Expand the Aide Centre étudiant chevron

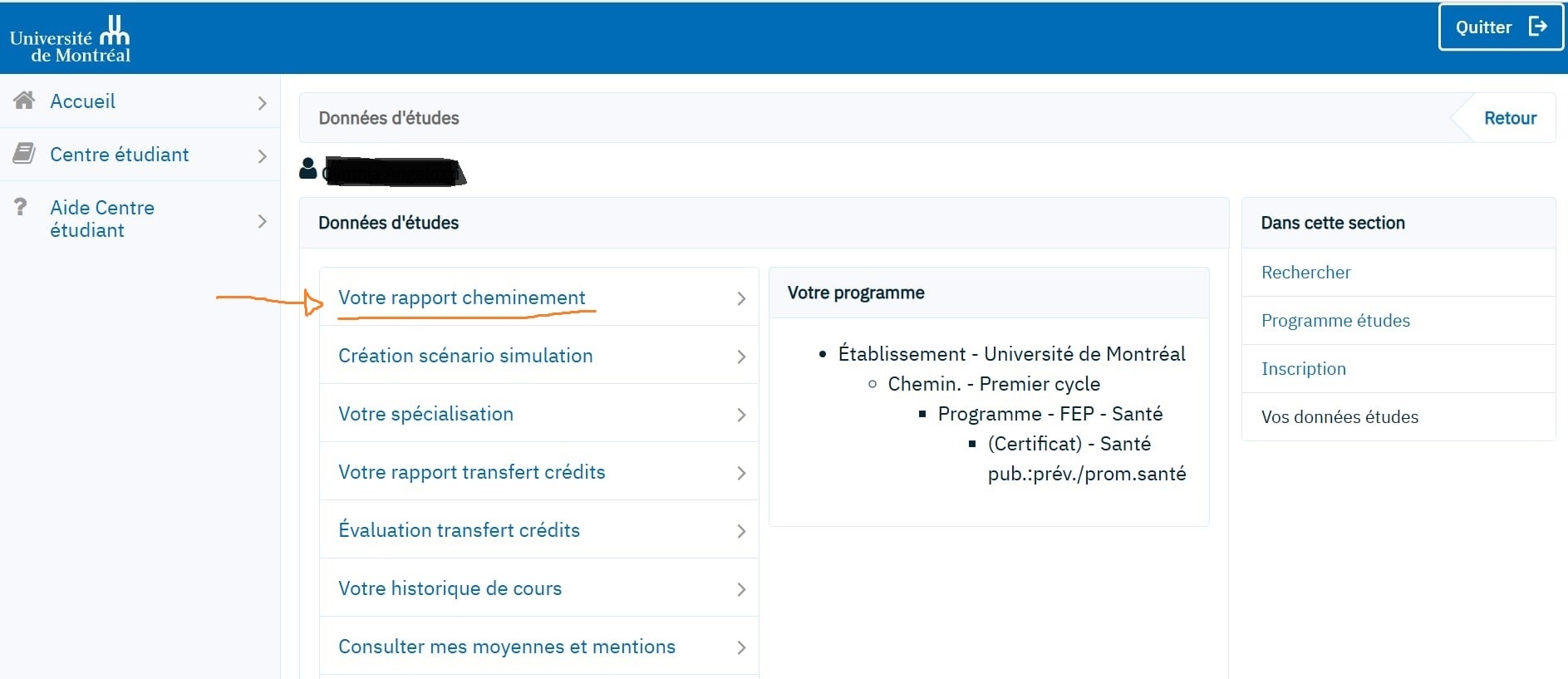[262, 221]
